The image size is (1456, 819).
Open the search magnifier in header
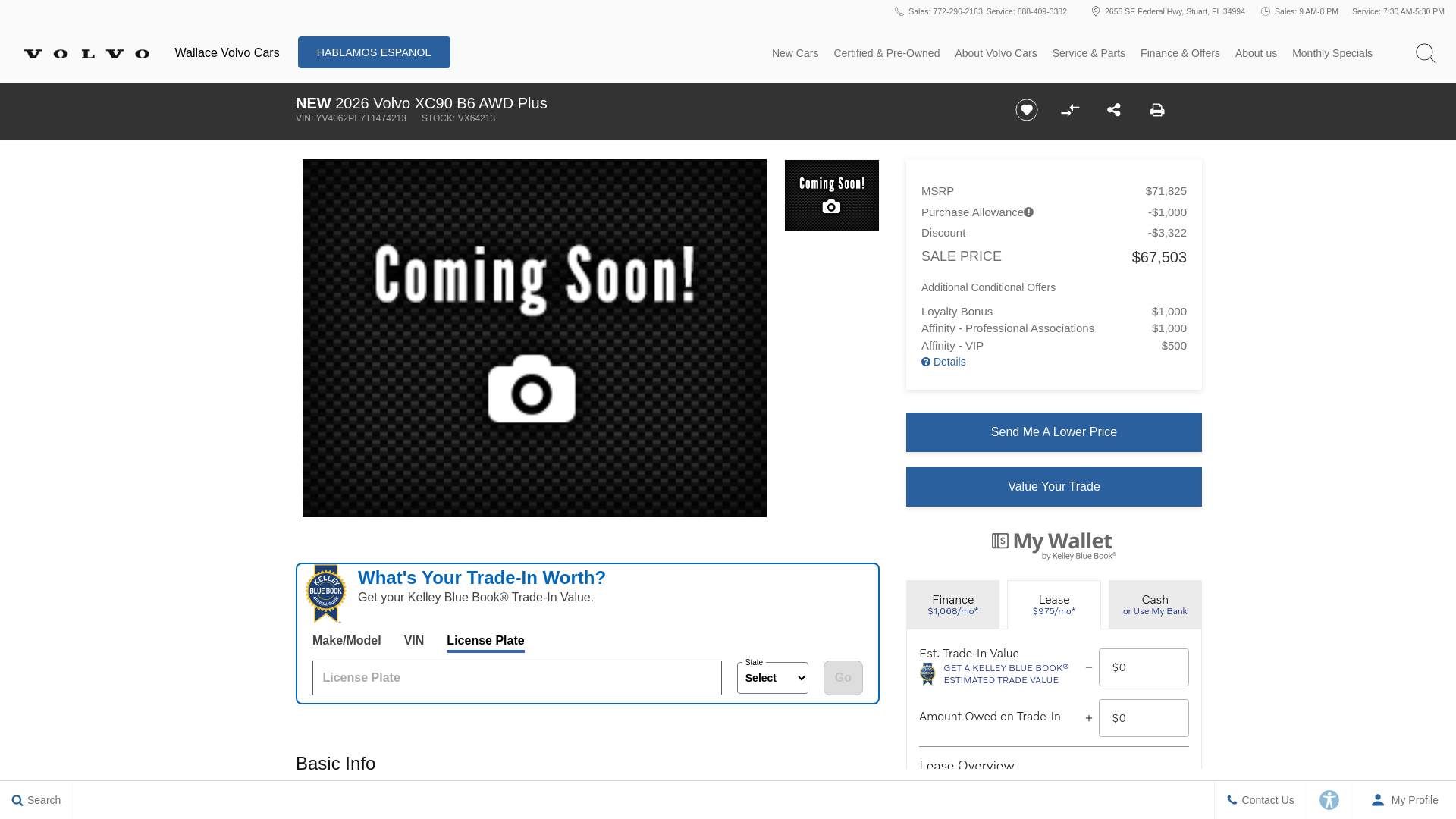pyautogui.click(x=1425, y=53)
